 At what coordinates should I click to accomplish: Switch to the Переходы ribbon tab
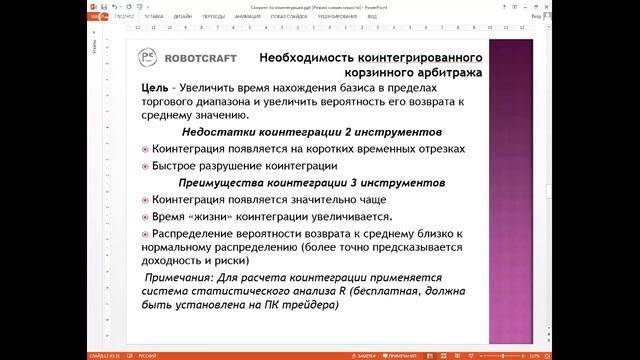tap(213, 16)
